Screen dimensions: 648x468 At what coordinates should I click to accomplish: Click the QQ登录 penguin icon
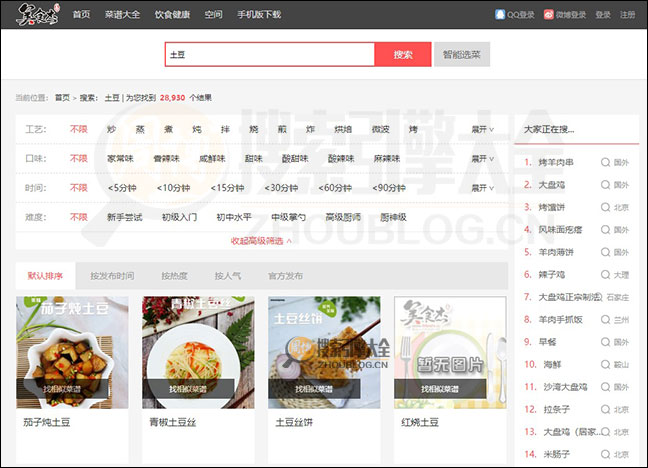[500, 15]
